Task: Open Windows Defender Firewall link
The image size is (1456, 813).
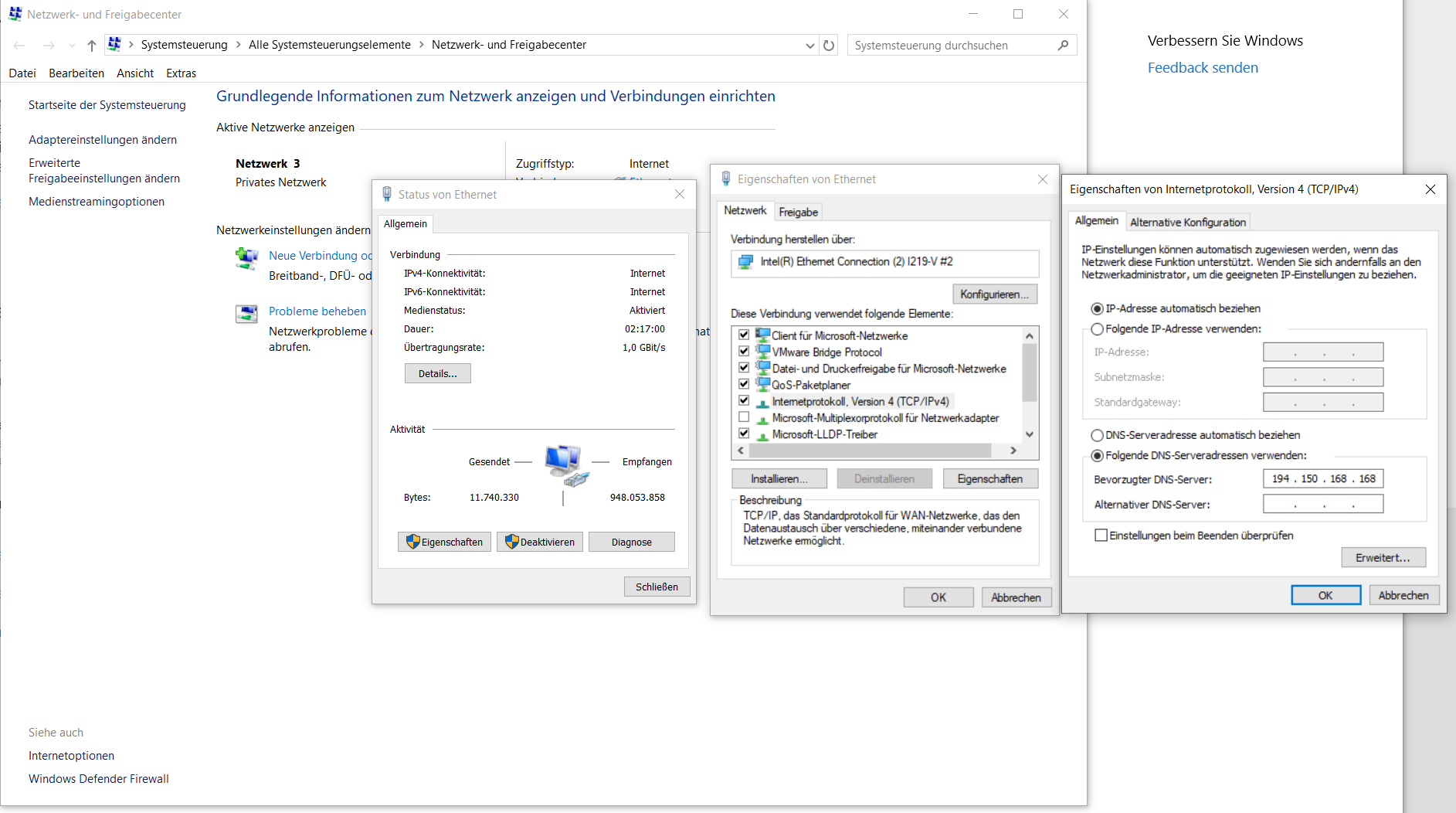Action: (99, 779)
